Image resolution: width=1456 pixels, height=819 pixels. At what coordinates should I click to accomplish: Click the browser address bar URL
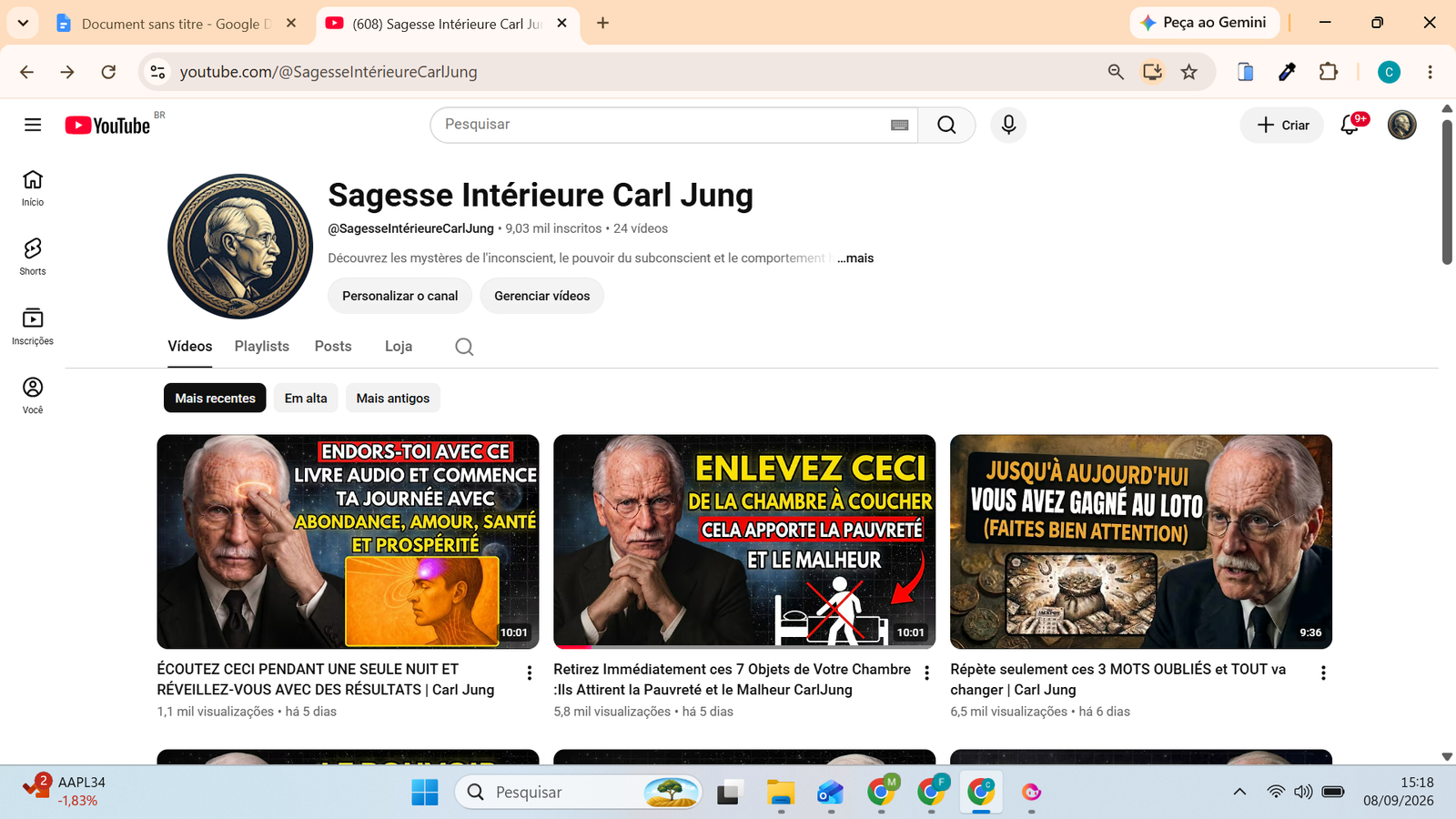point(329,72)
